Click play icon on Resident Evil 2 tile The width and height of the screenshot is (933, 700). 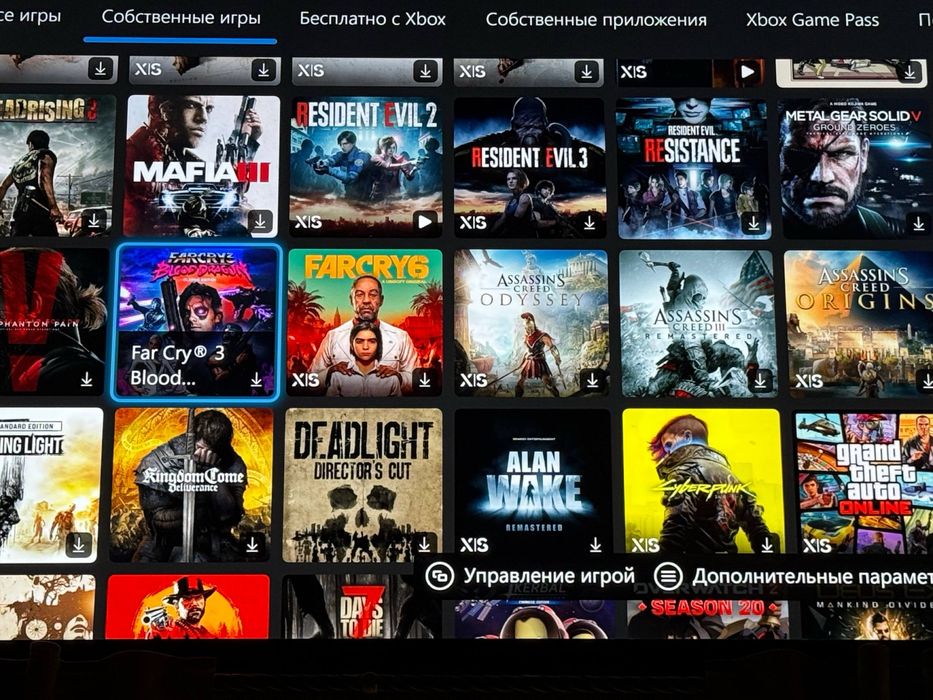coord(425,221)
